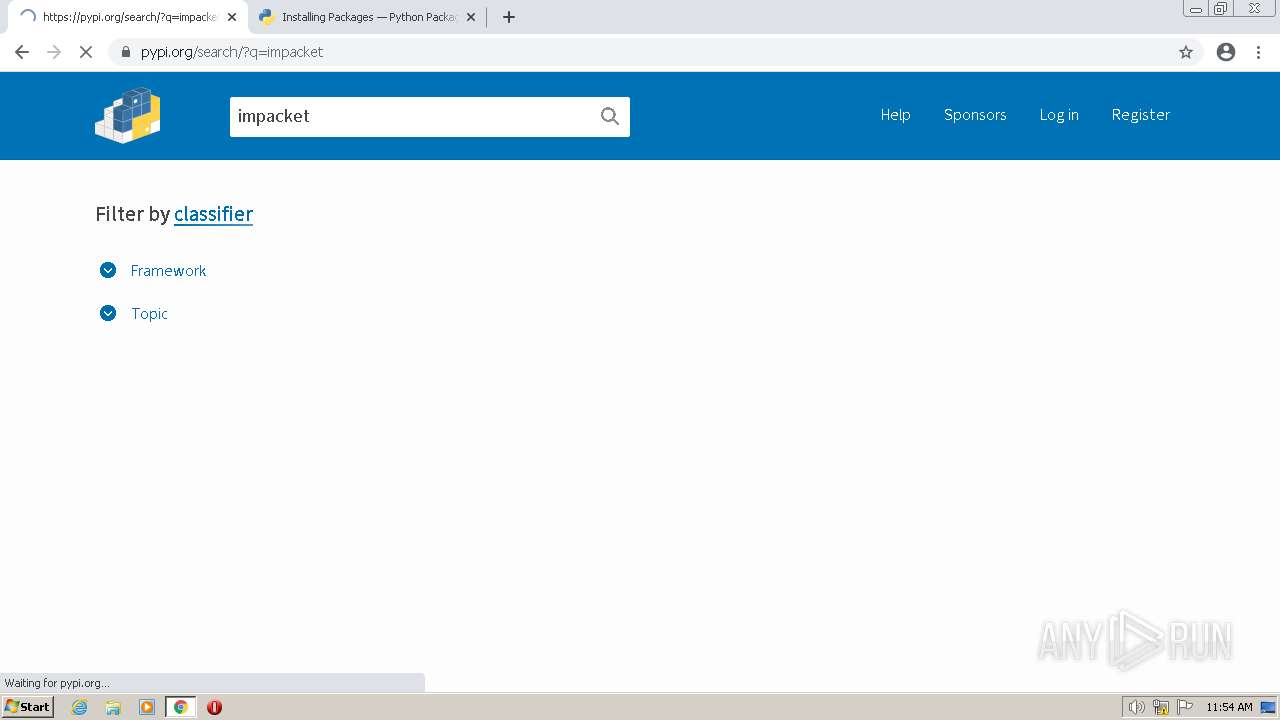Click the Register link

click(1141, 115)
